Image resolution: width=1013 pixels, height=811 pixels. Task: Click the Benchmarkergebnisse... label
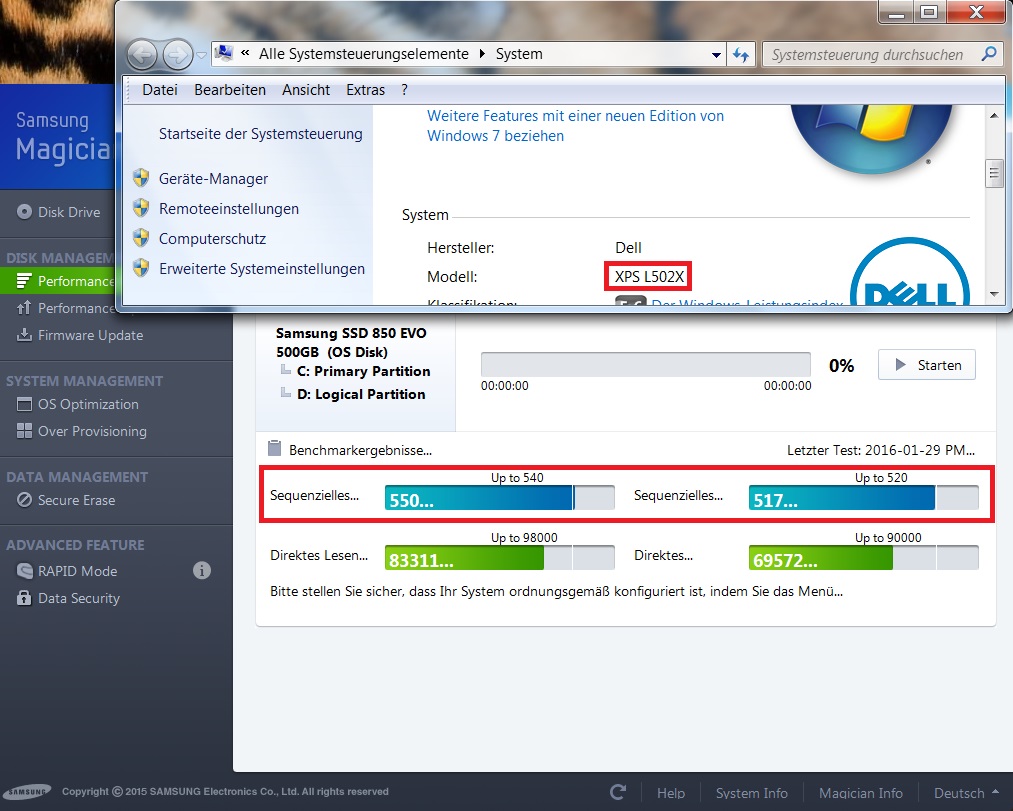click(360, 450)
